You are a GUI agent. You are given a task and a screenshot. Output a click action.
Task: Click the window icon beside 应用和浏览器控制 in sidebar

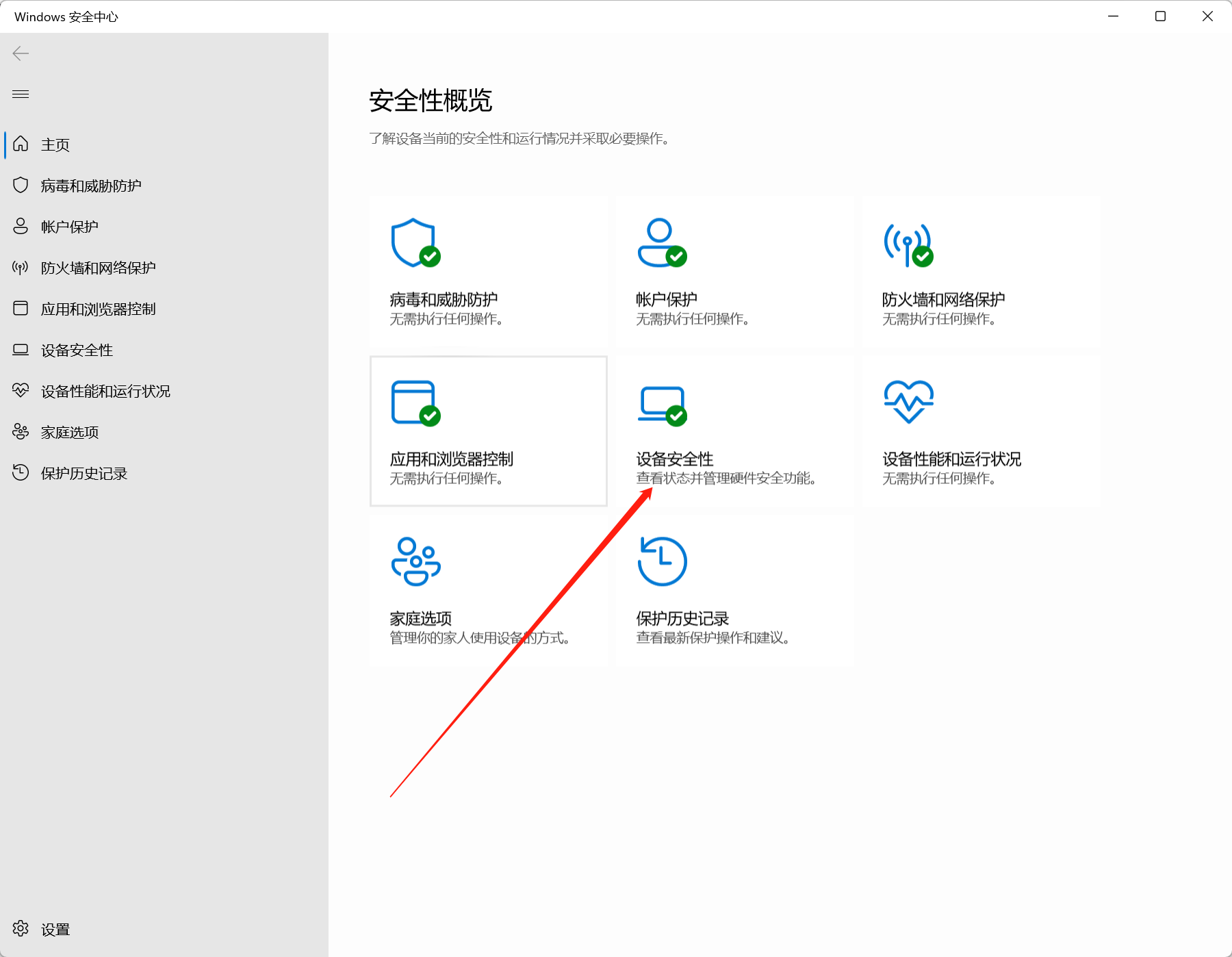21,308
